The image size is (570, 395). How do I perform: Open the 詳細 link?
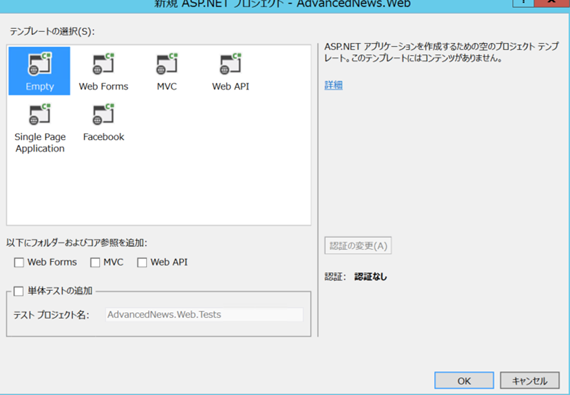[333, 85]
